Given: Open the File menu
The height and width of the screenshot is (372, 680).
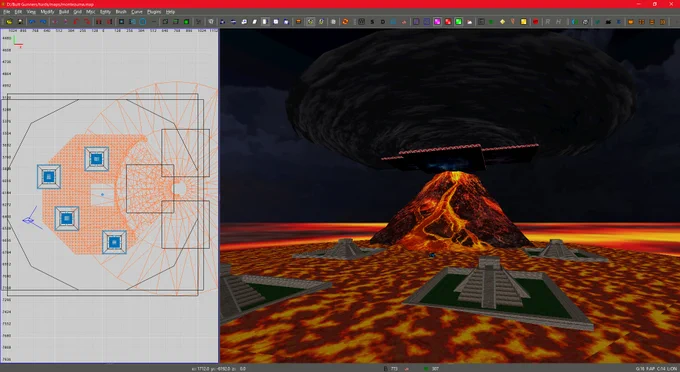Looking at the screenshot, I should click(x=7, y=12).
